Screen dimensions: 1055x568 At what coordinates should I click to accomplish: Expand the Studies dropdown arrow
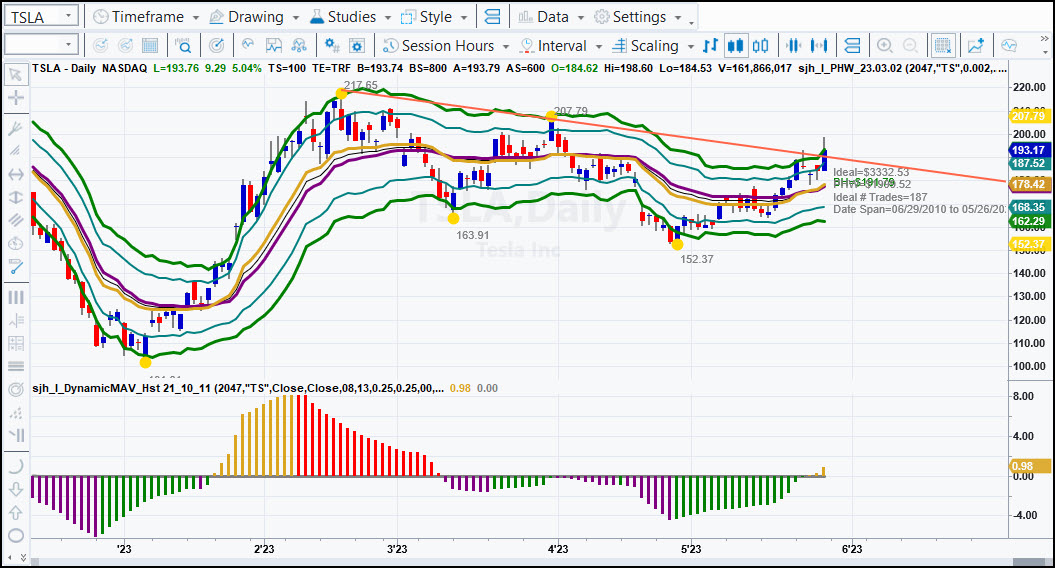coord(388,17)
